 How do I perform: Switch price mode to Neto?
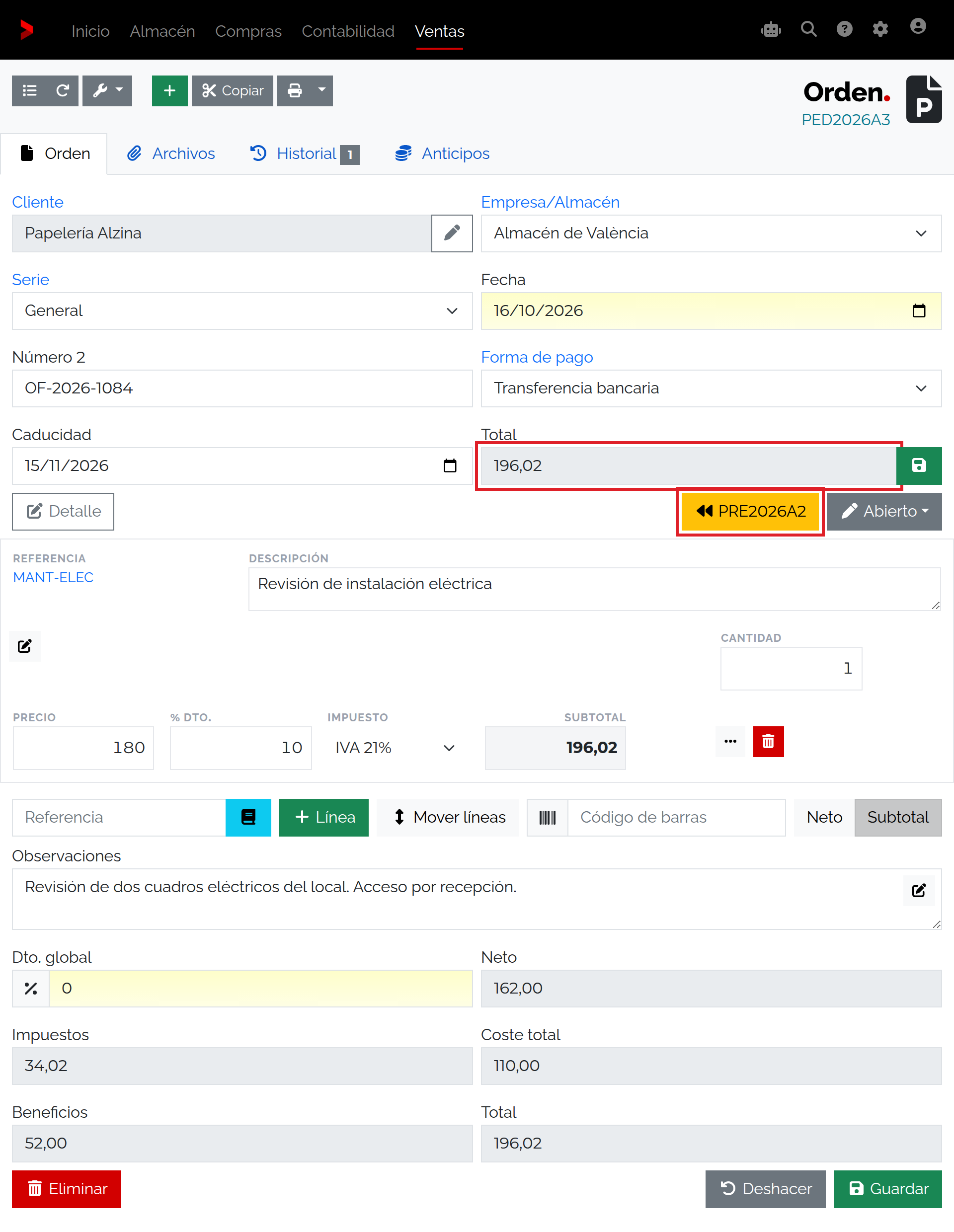pyautogui.click(x=824, y=817)
